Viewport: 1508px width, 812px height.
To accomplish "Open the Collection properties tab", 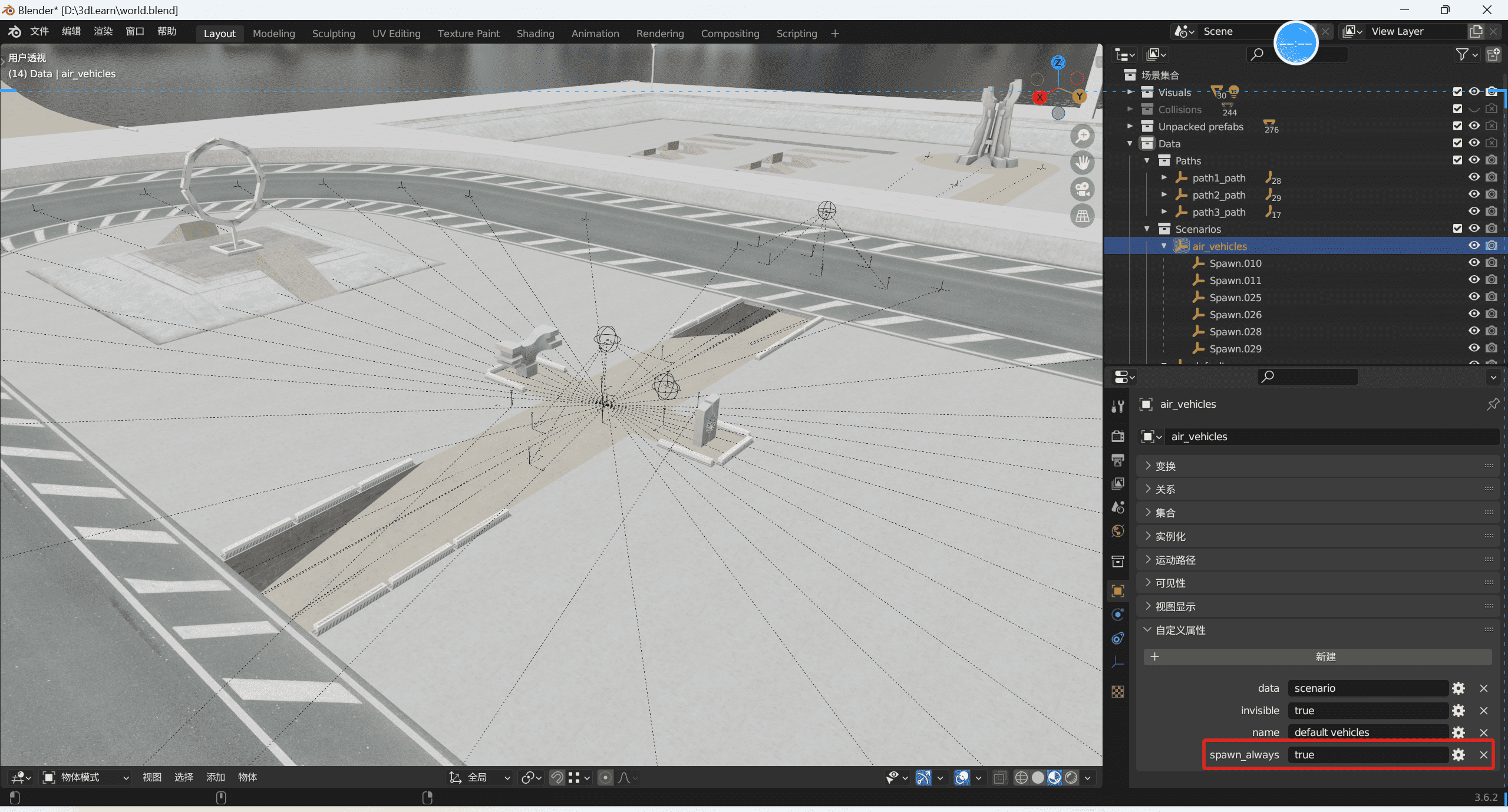I will [x=1117, y=561].
